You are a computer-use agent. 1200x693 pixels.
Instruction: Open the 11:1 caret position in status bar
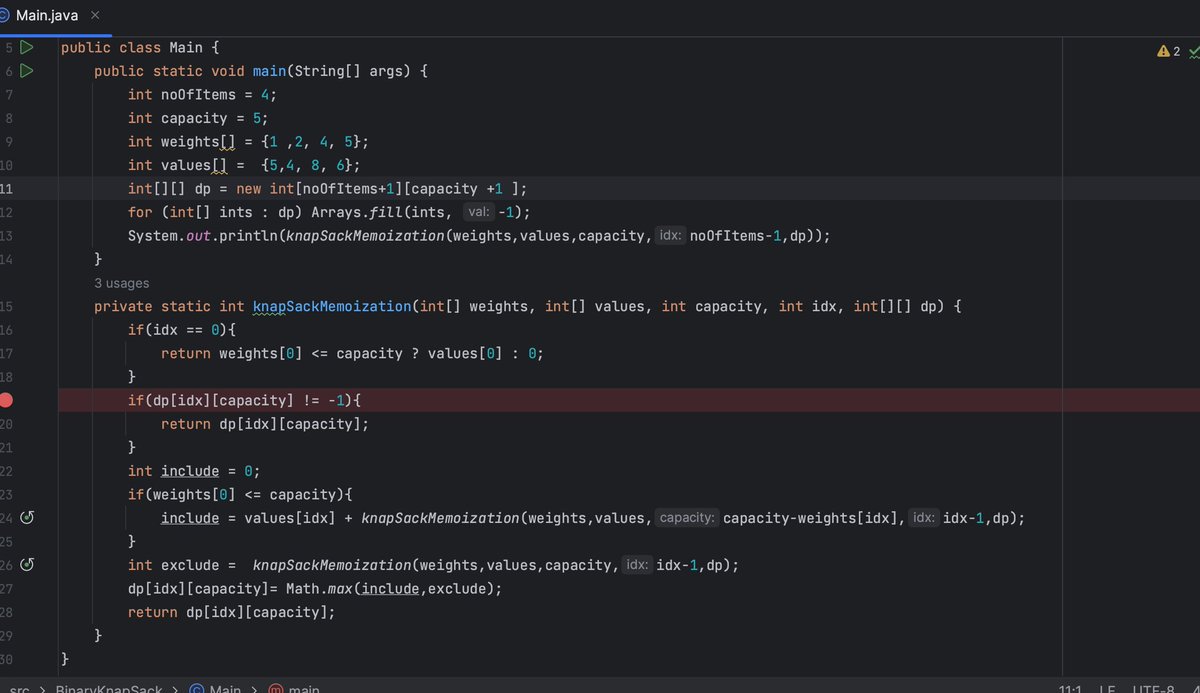click(x=1070, y=688)
